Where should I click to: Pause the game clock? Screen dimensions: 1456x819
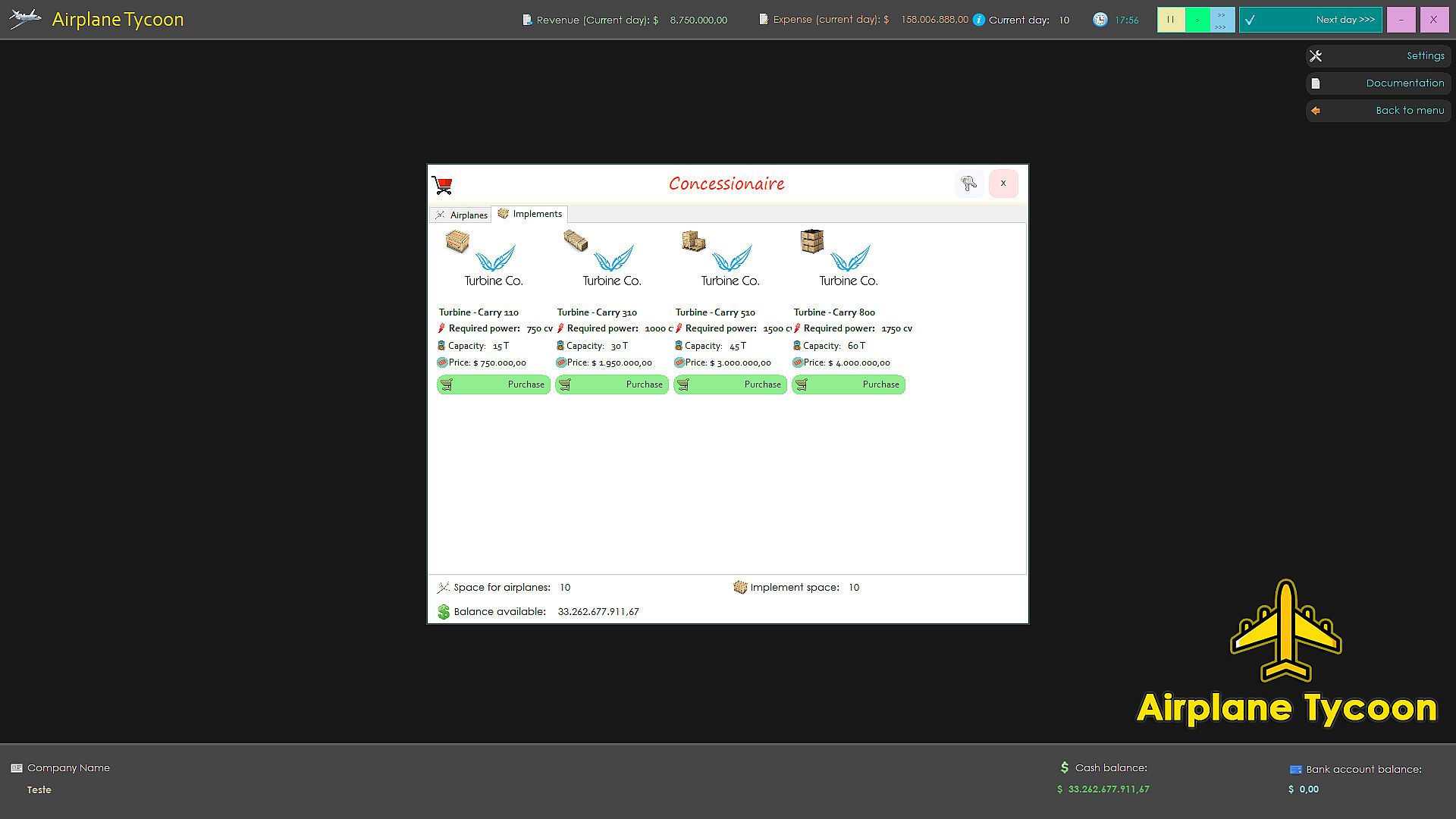click(1171, 20)
